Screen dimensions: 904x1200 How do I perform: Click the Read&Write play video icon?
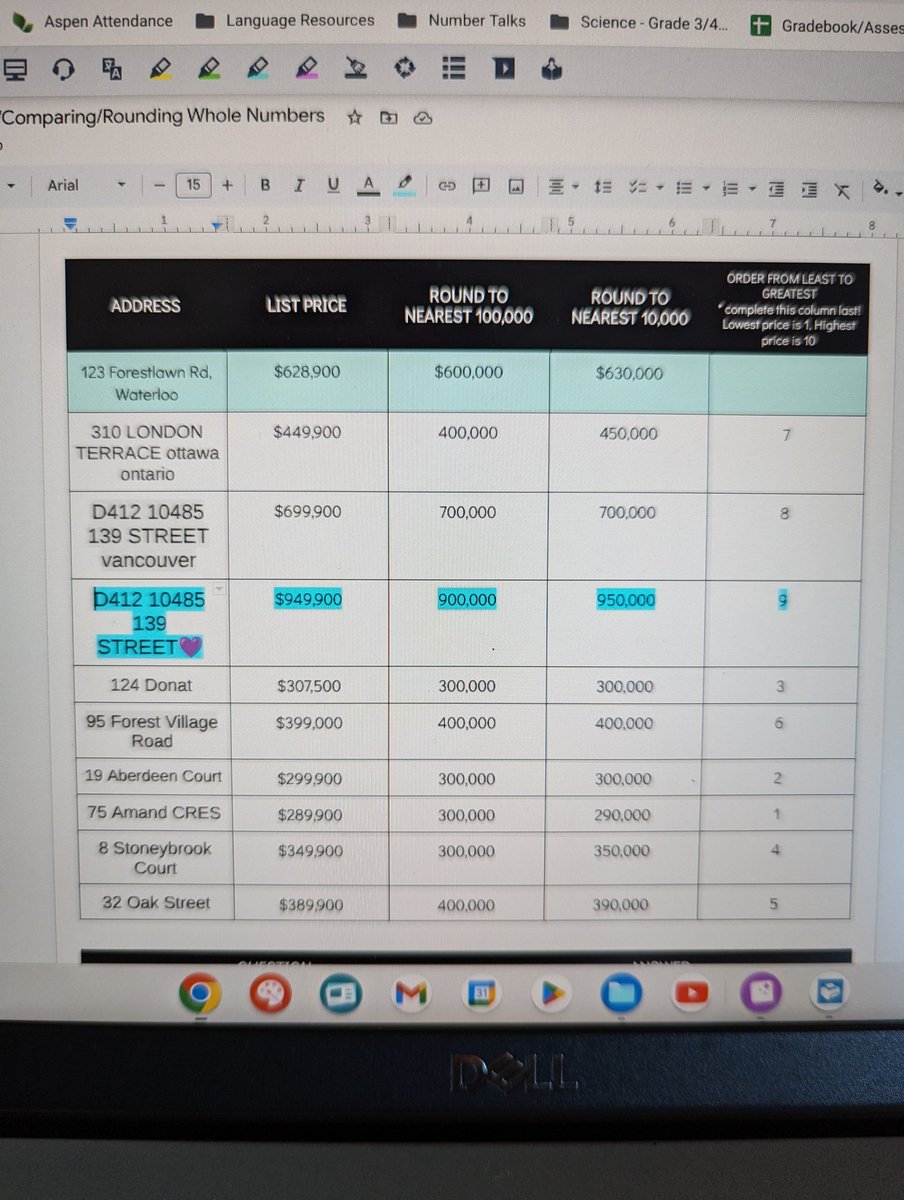(x=504, y=68)
